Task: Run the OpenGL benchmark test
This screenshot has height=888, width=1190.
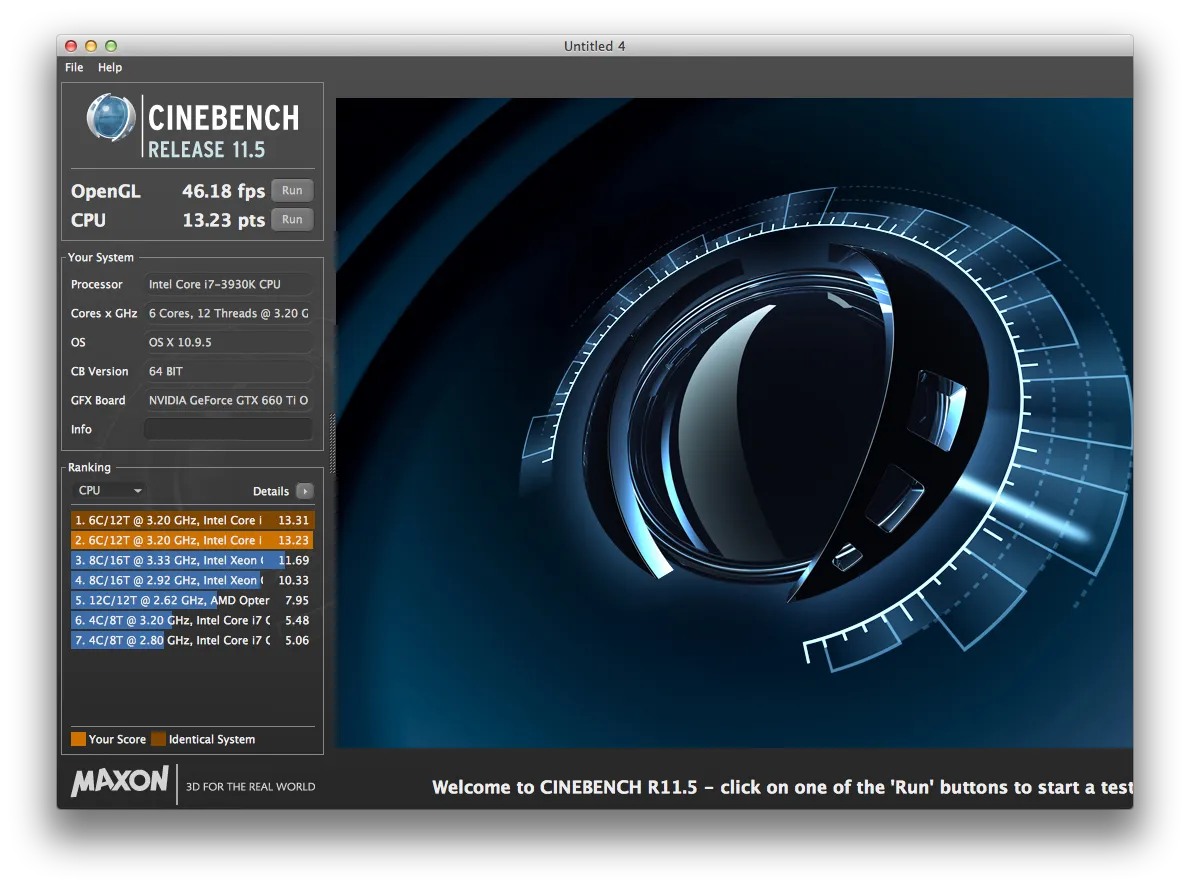Action: point(292,191)
